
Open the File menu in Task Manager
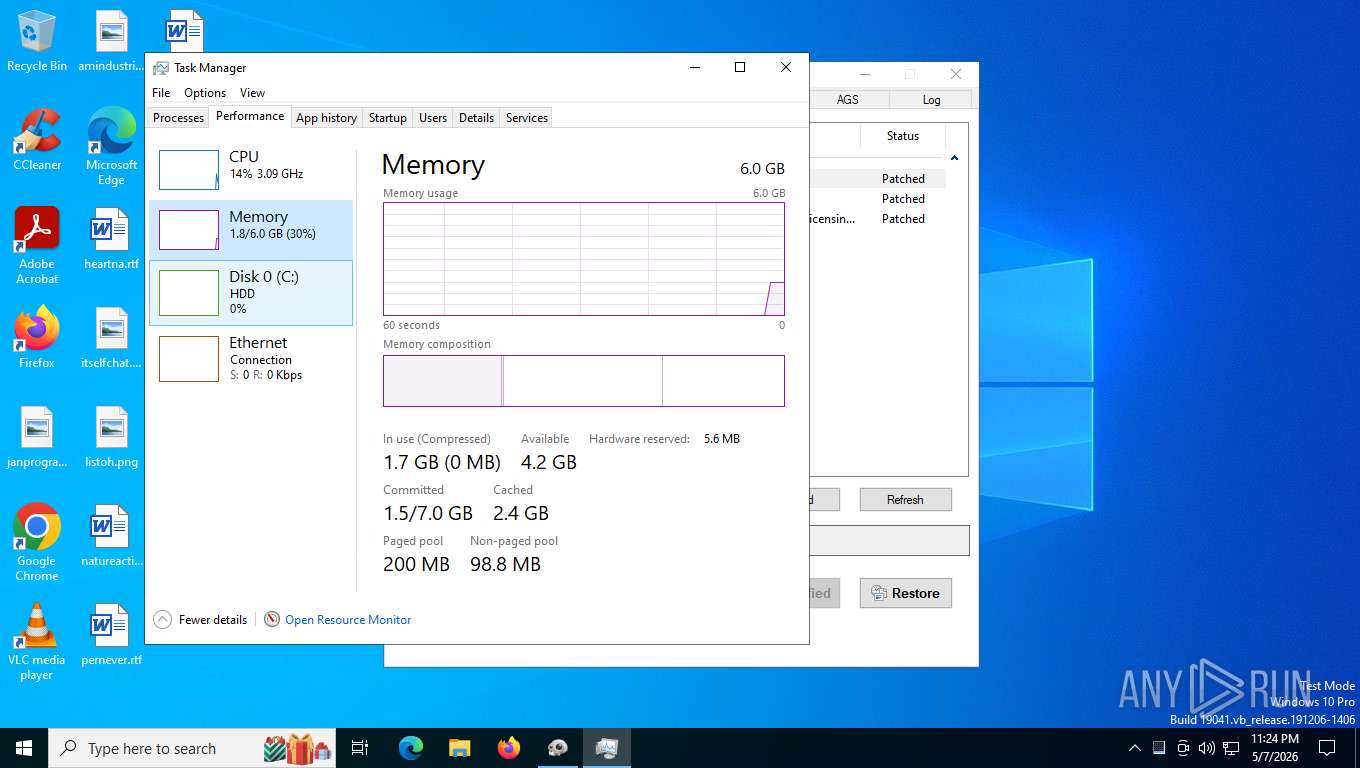(161, 93)
